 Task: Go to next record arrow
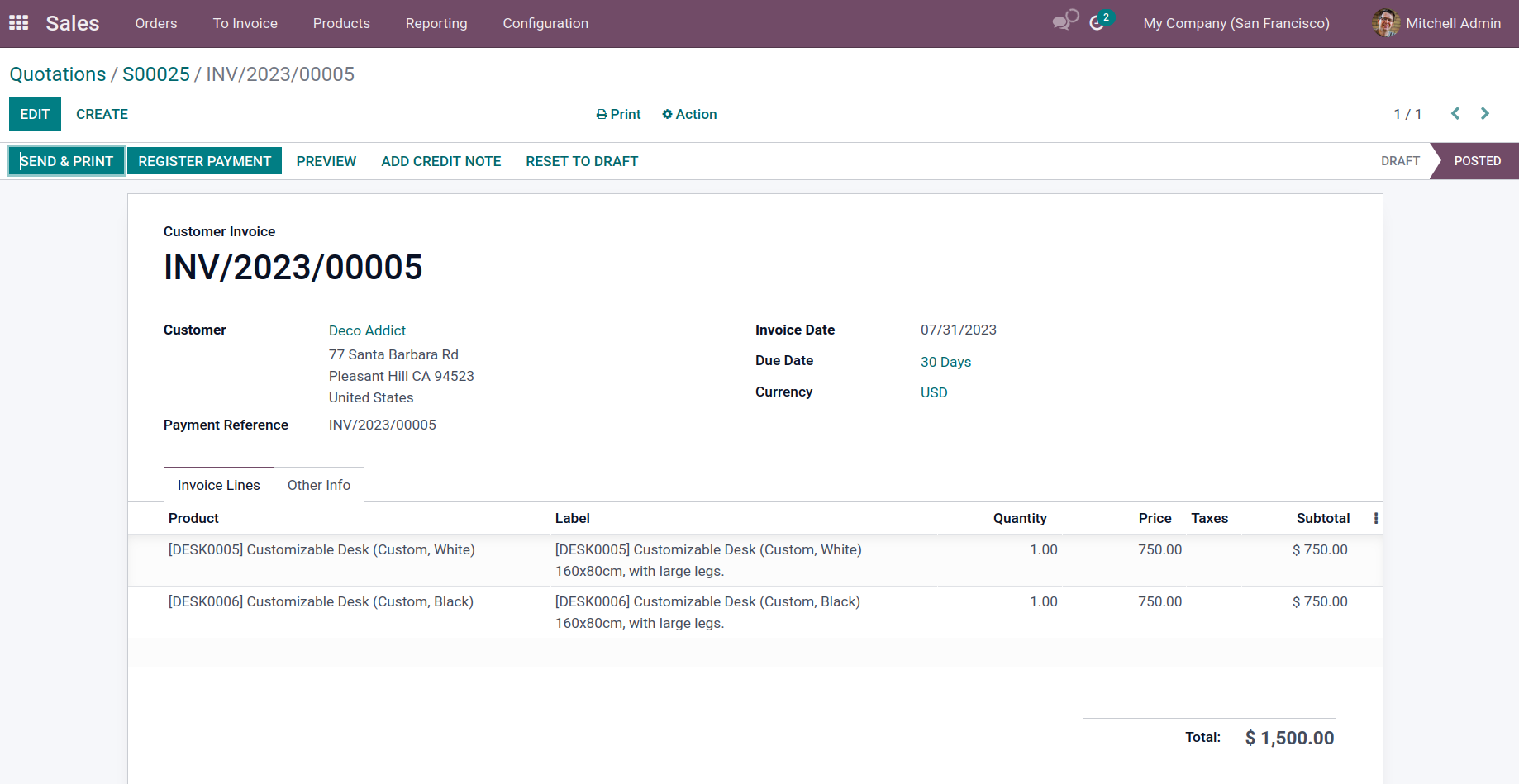(1485, 114)
